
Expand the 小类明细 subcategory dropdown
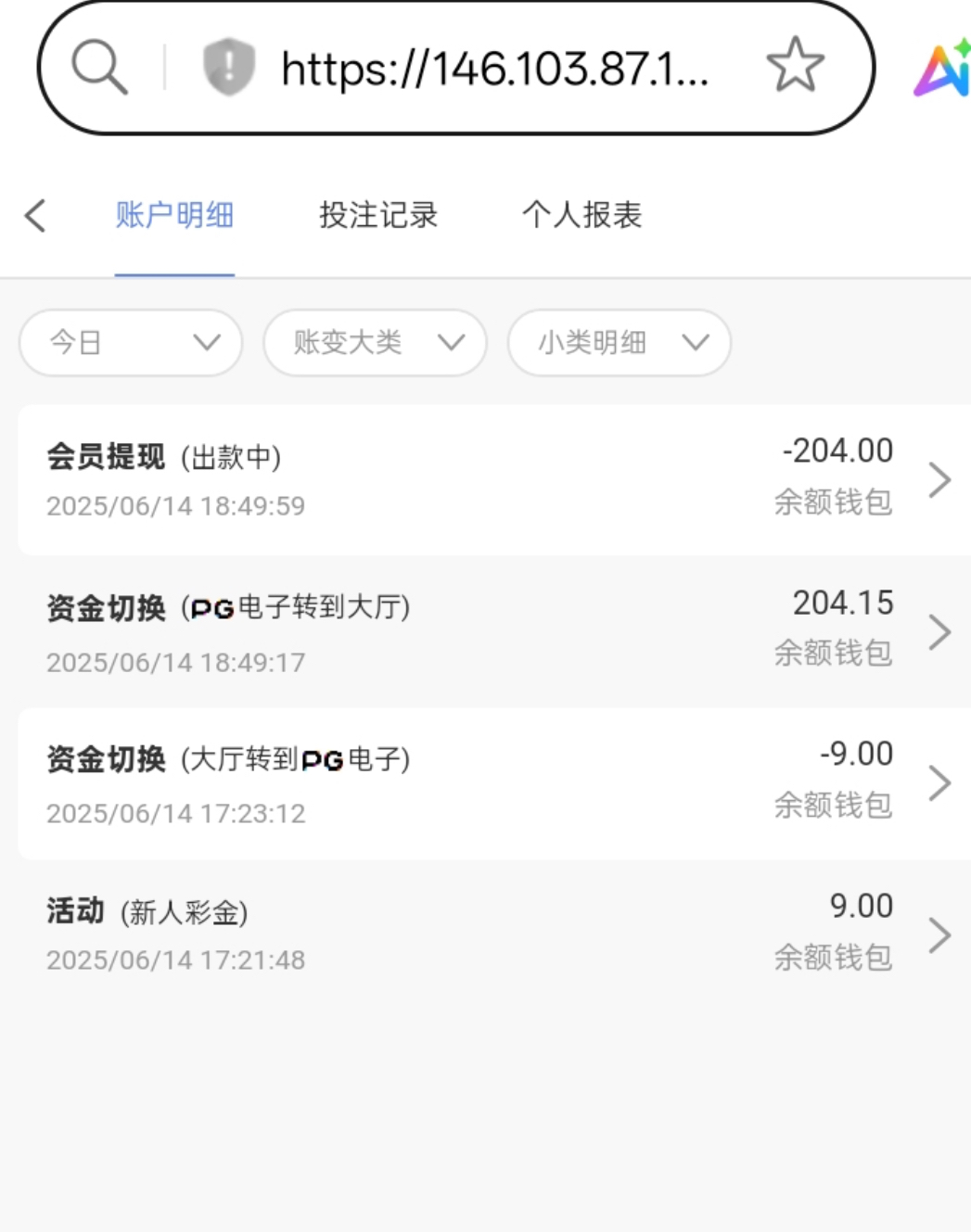click(x=619, y=343)
